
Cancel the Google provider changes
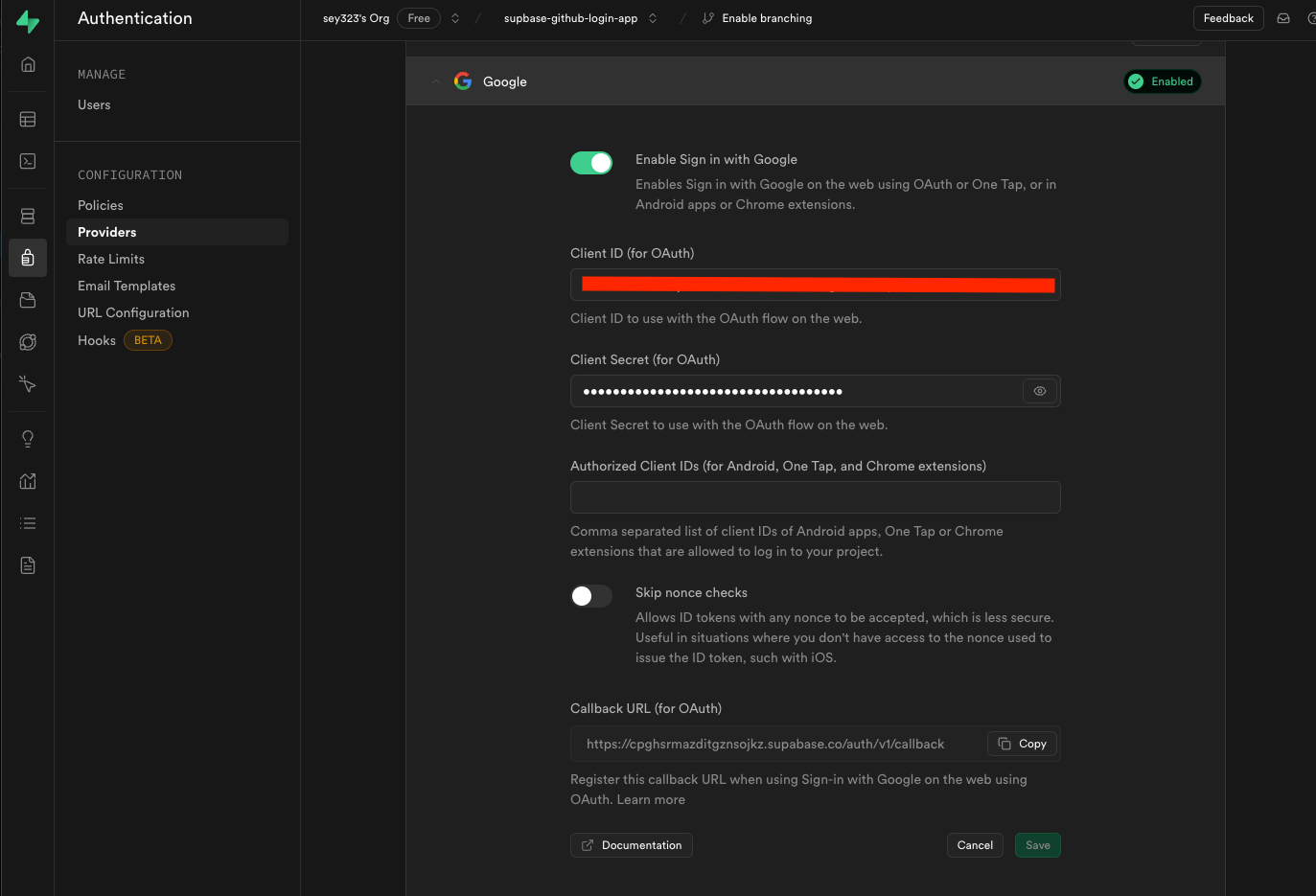pyautogui.click(x=975, y=845)
